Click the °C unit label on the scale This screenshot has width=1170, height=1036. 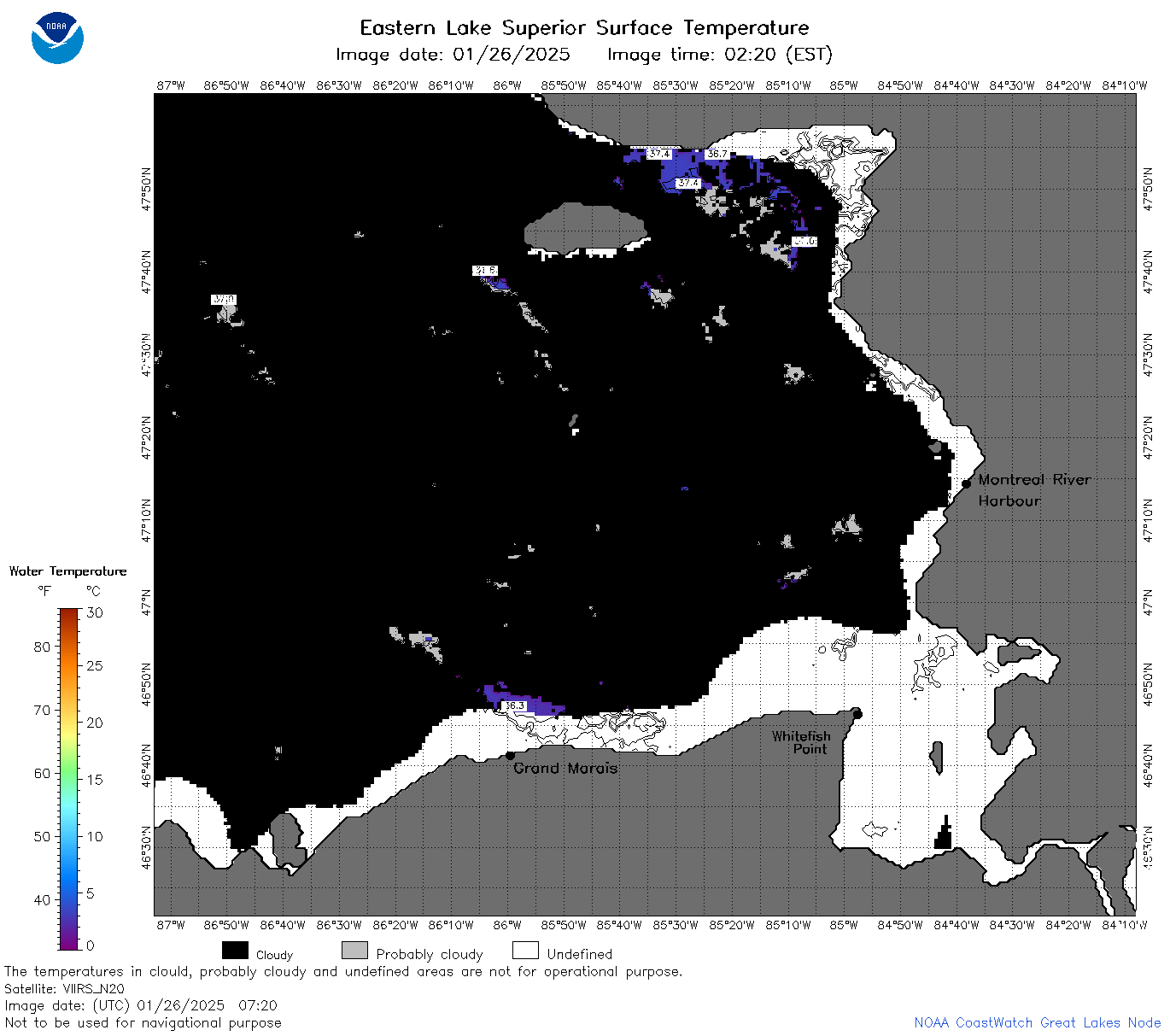tap(93, 591)
